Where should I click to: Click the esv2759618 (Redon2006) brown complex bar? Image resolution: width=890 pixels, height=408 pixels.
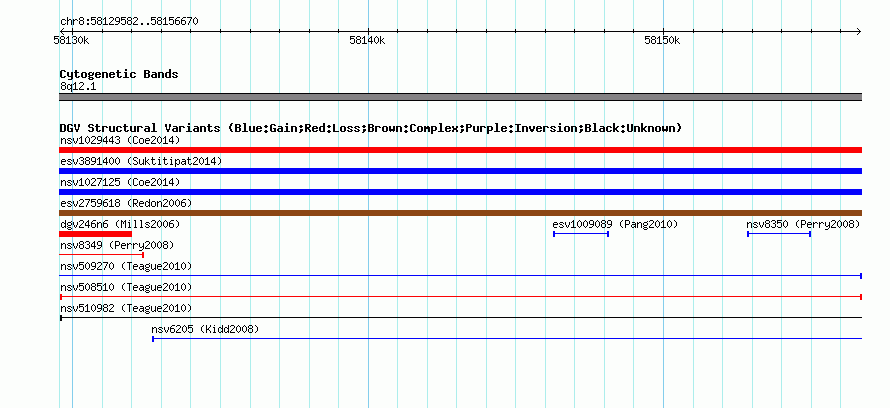[460, 213]
